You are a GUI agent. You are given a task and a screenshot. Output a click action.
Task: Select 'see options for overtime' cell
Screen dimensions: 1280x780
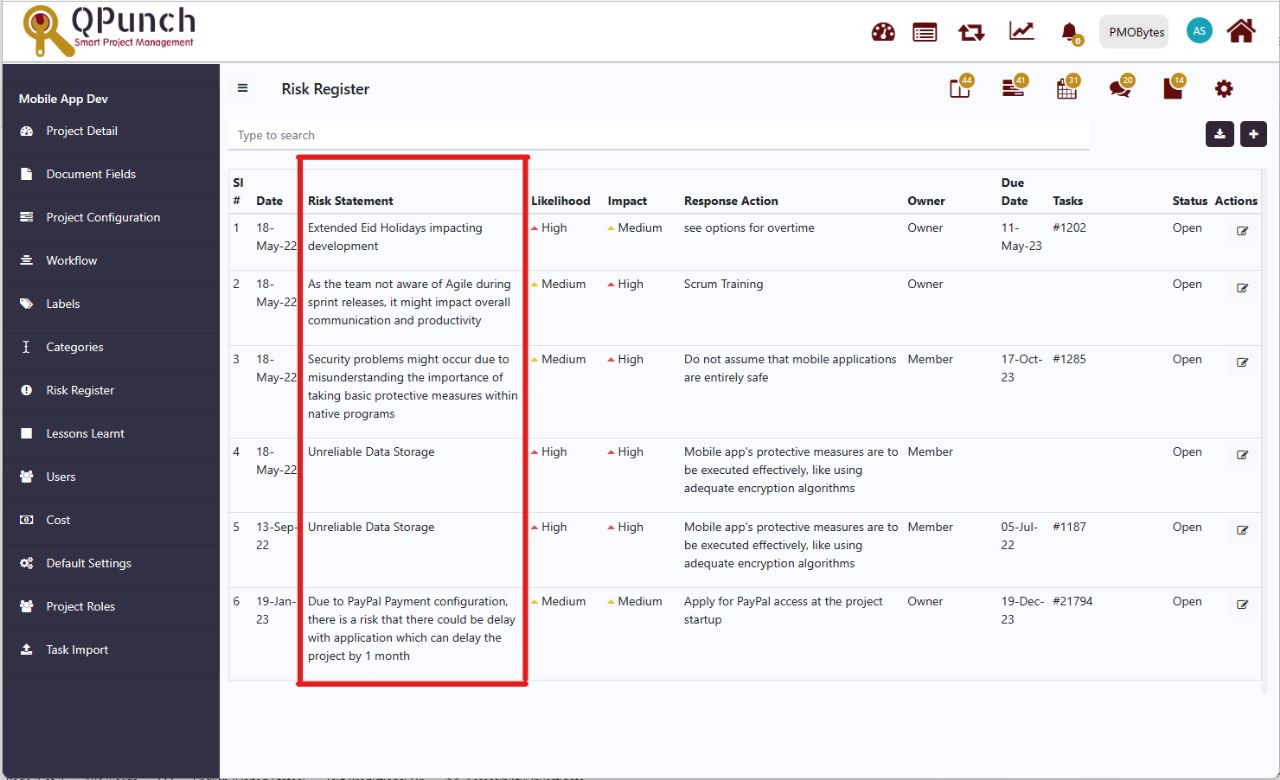tap(749, 228)
